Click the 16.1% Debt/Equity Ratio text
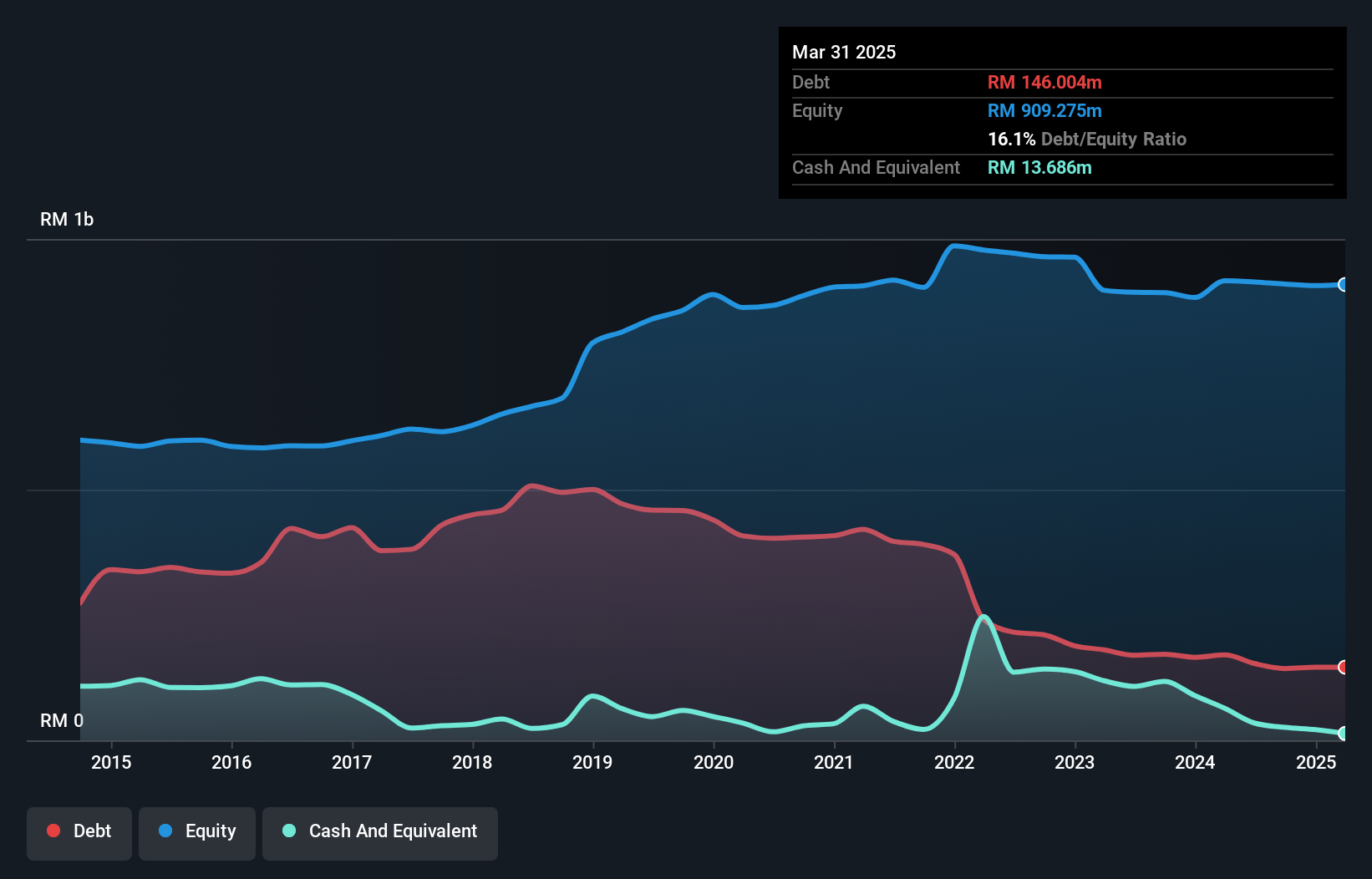The width and height of the screenshot is (1372, 879). click(x=1087, y=140)
